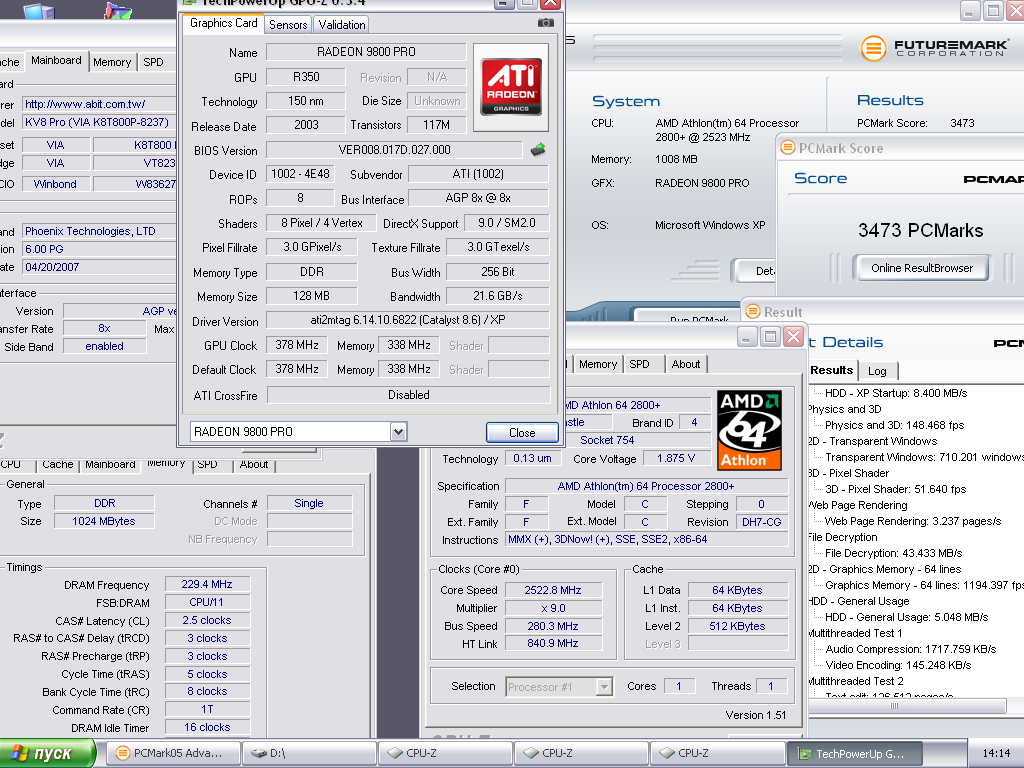Viewport: 1024px width, 768px height.
Task: Click the Online ResultBrowser button
Action: [921, 268]
